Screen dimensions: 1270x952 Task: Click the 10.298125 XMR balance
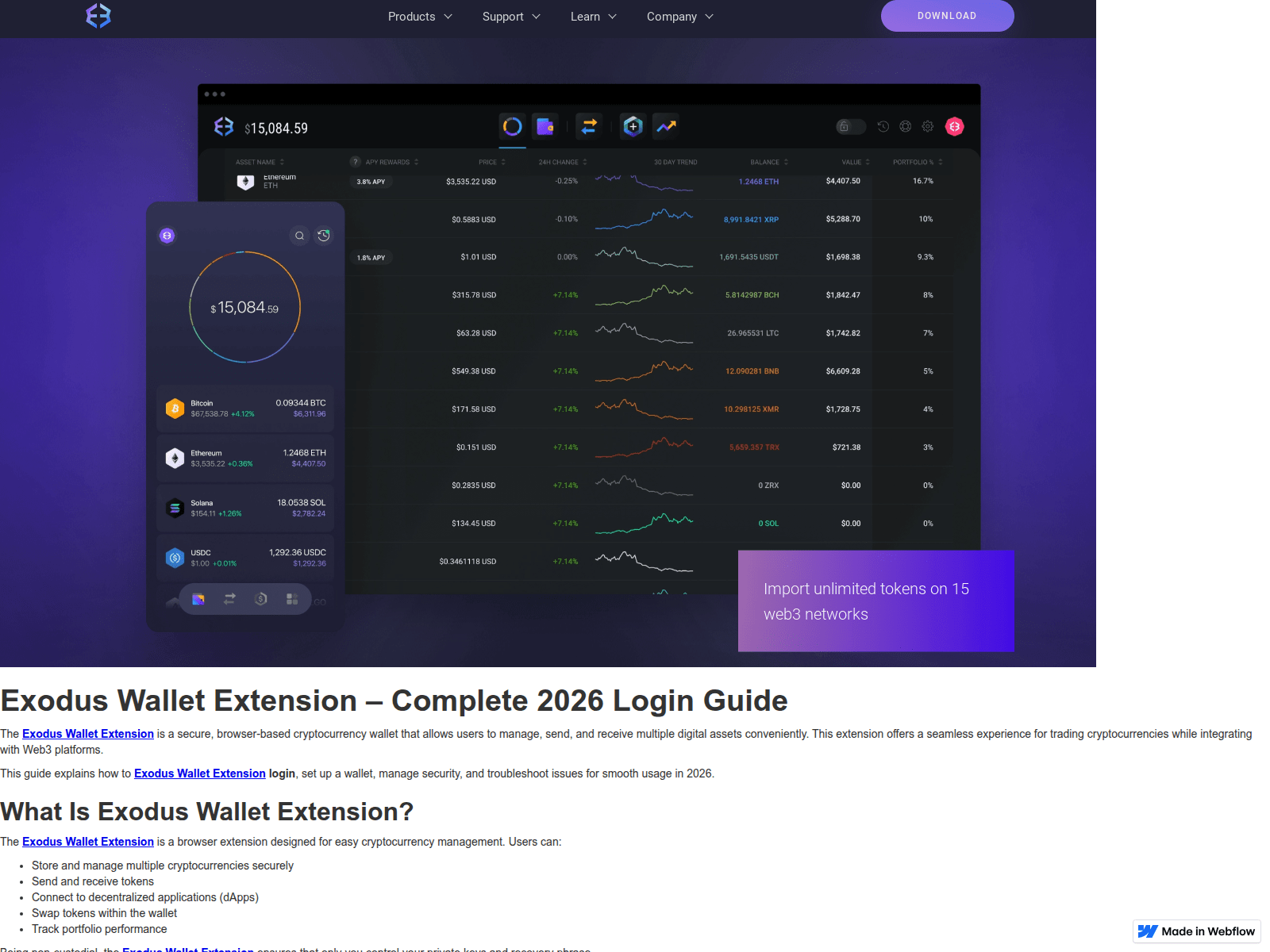751,409
